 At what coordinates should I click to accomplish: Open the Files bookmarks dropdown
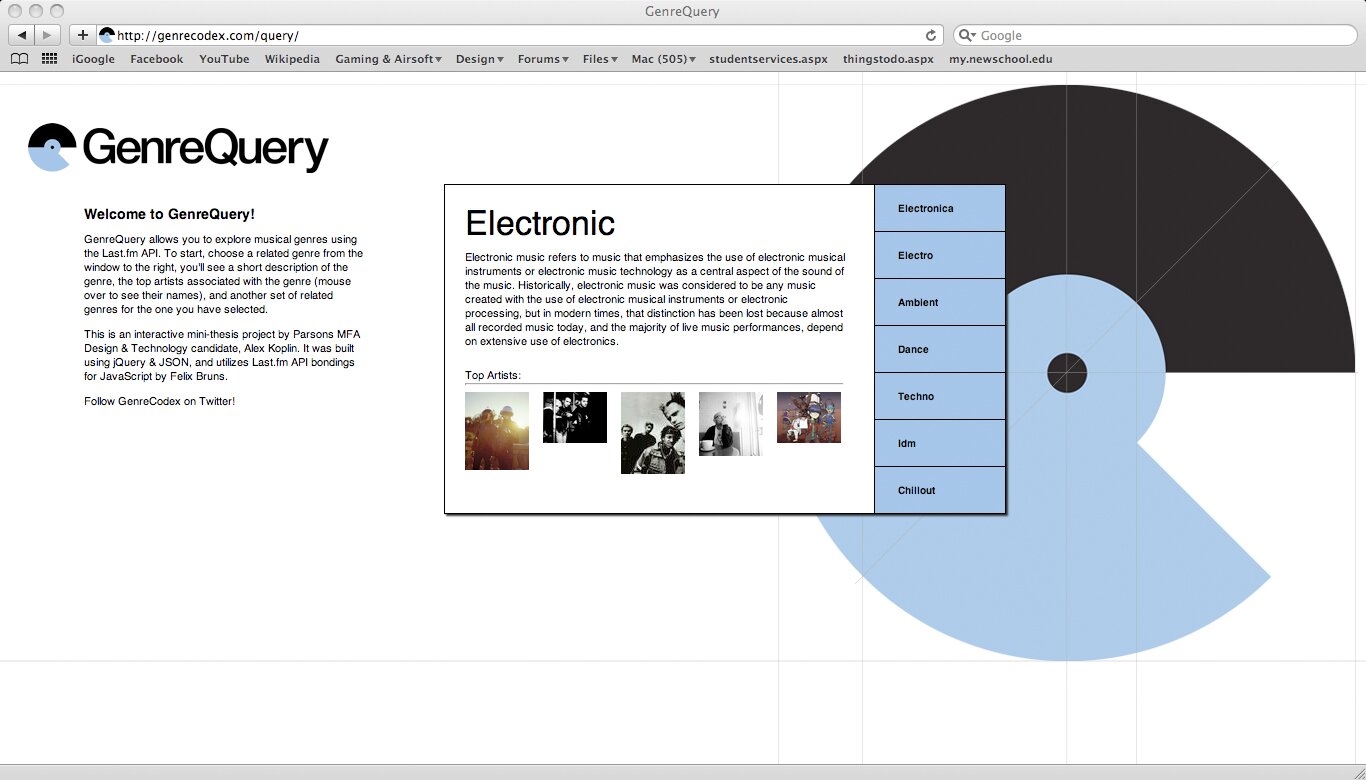click(x=600, y=59)
